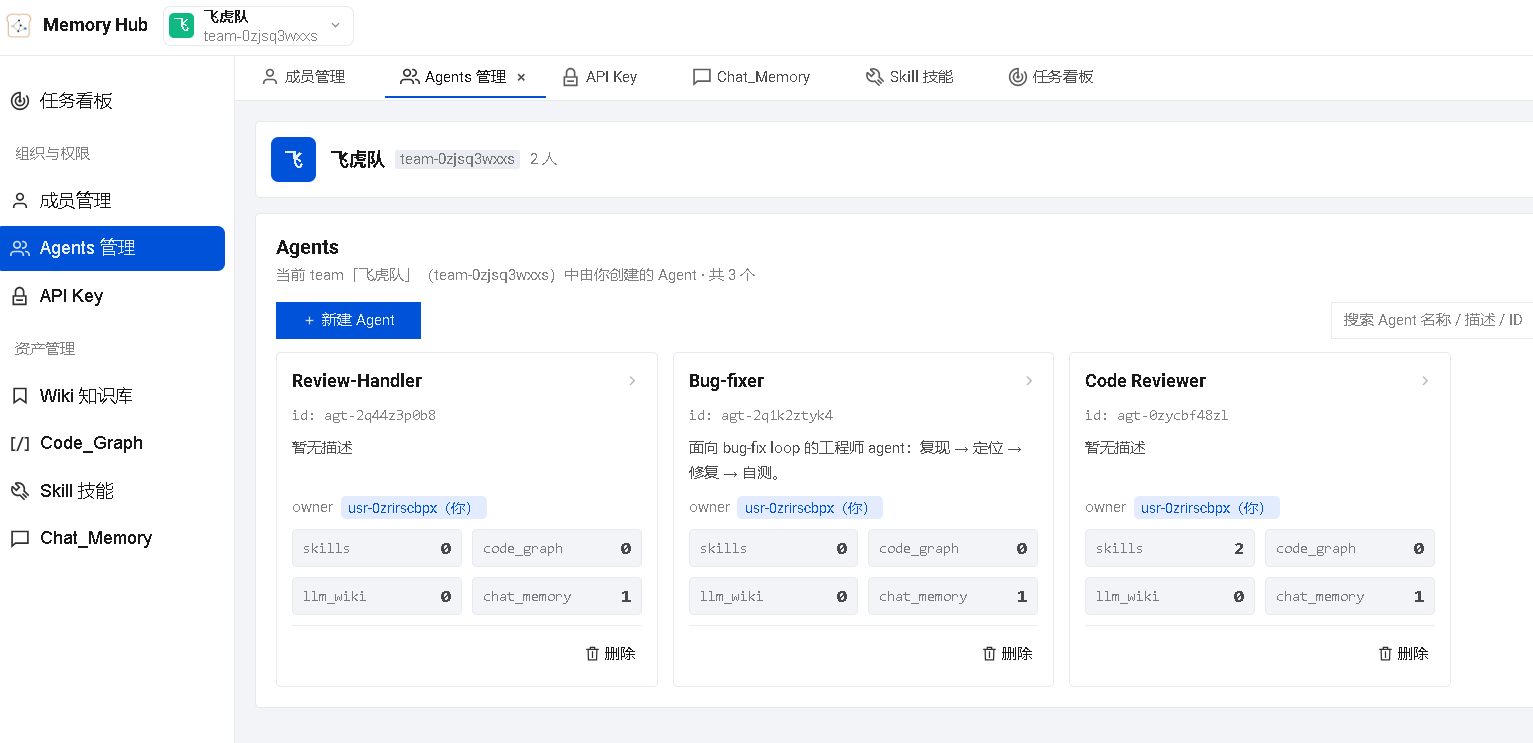Click the 新建 Agent button
The width and height of the screenshot is (1533, 743).
[x=348, y=320]
